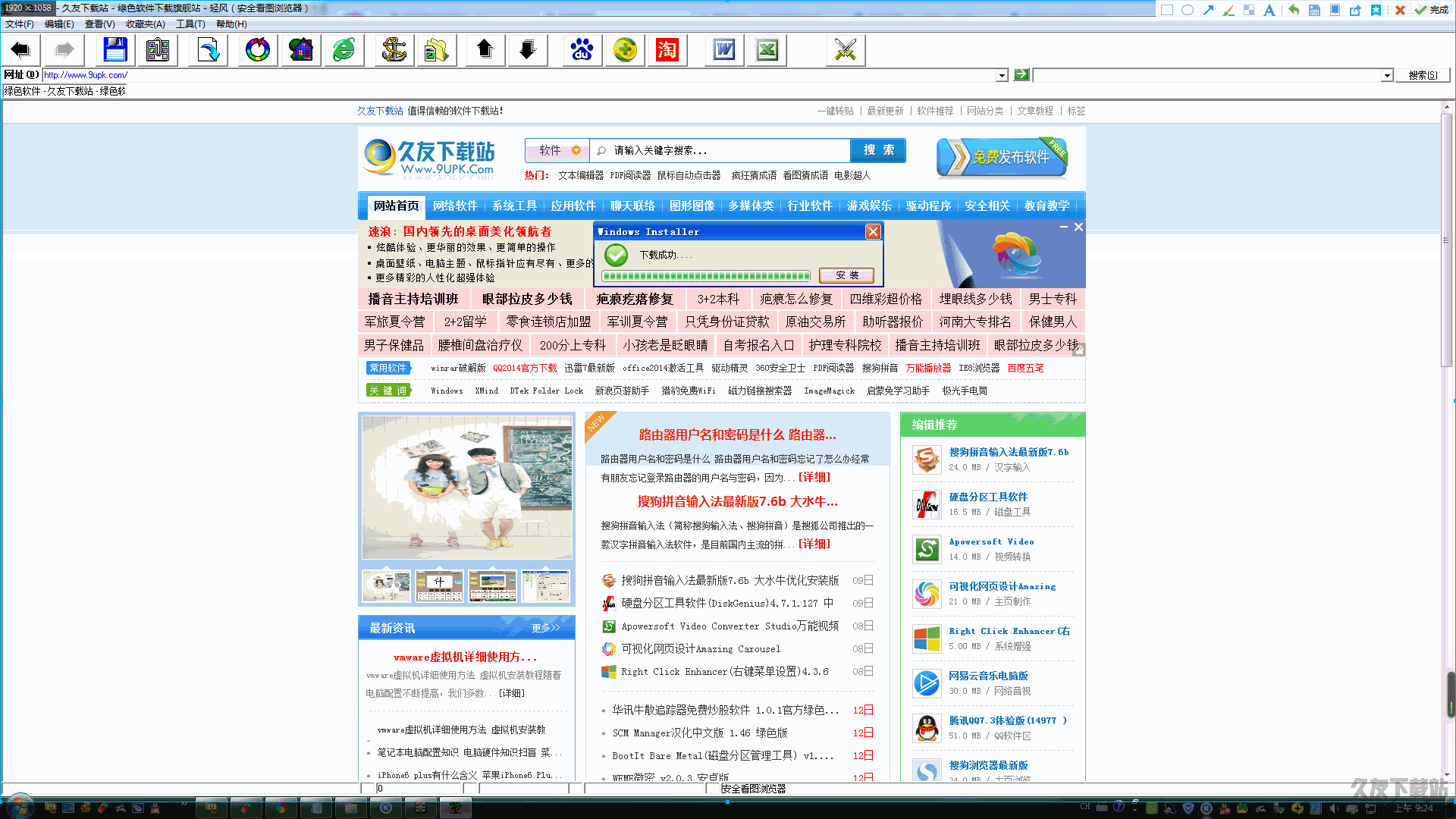Open 搜狗拼音输入法最新版7.6b recommended link
1456x819 pixels.
(x=1009, y=452)
